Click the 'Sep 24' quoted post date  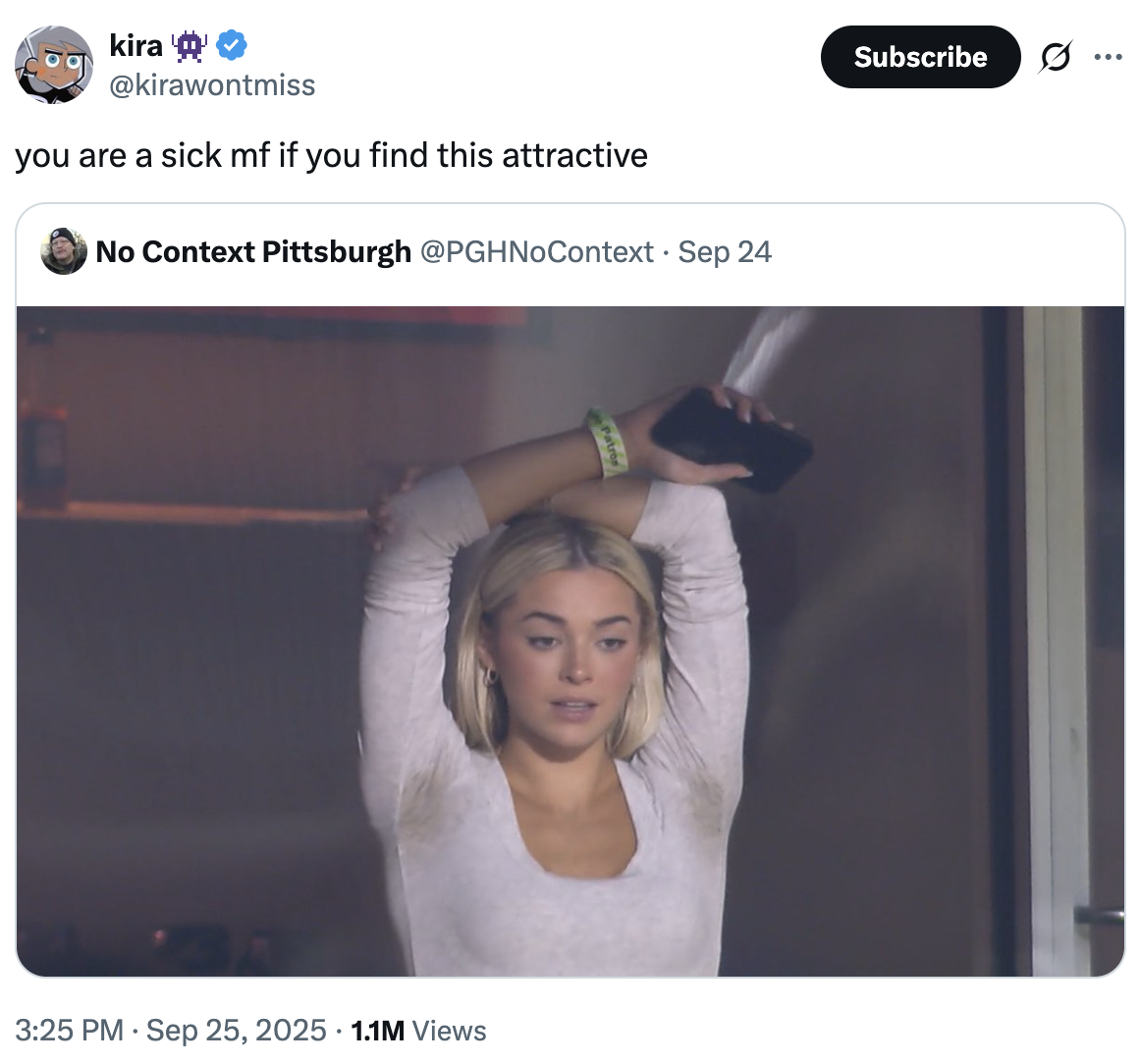pos(725,252)
